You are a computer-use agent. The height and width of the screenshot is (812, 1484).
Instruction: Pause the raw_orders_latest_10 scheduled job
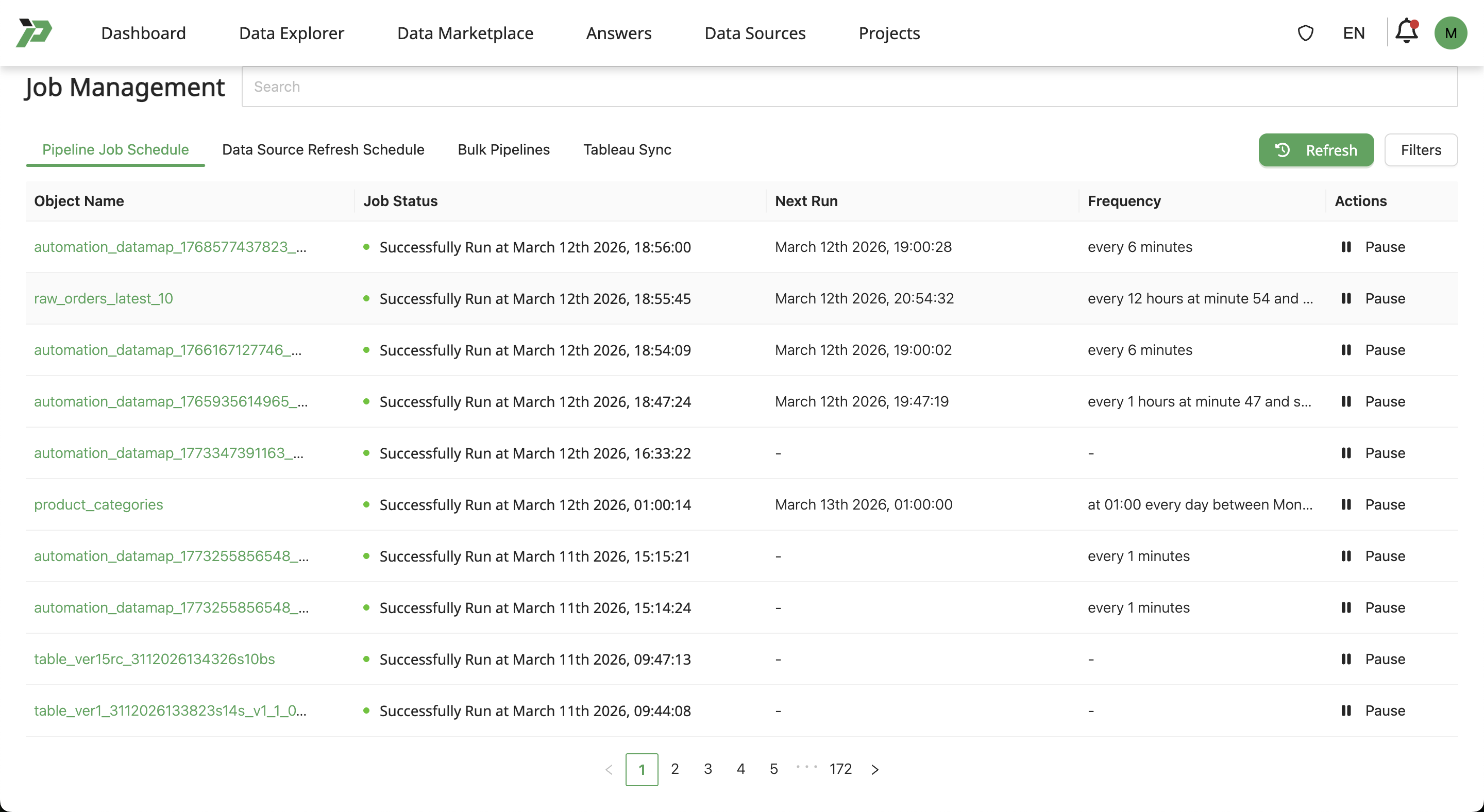tap(1347, 298)
